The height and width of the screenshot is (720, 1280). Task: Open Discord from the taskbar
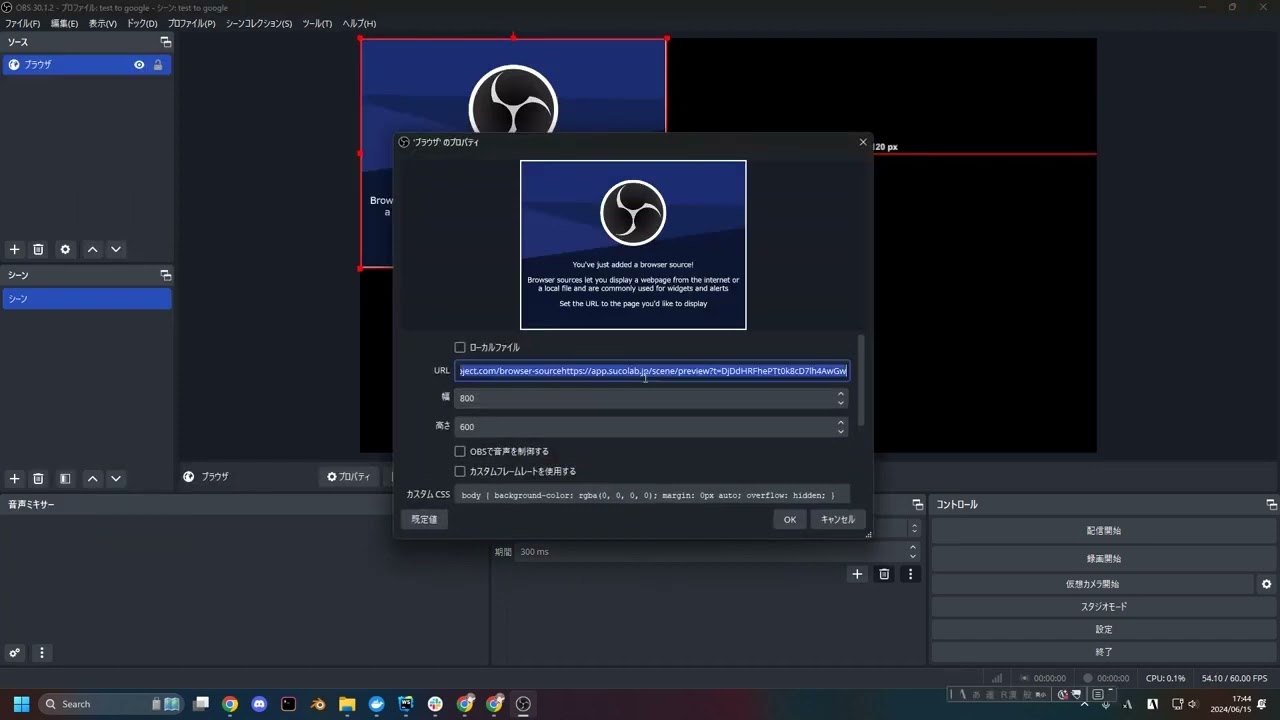click(x=259, y=704)
